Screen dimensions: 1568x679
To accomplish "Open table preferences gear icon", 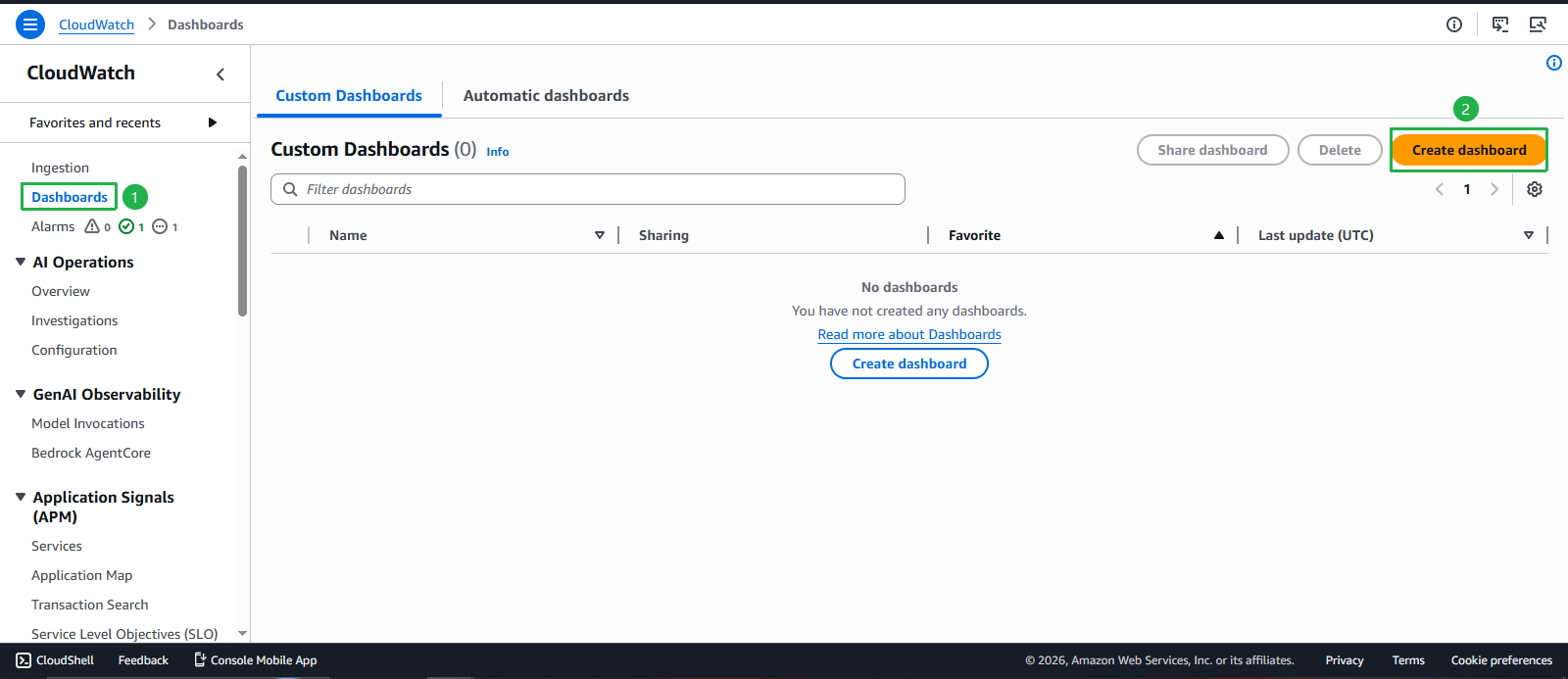I will [x=1535, y=189].
